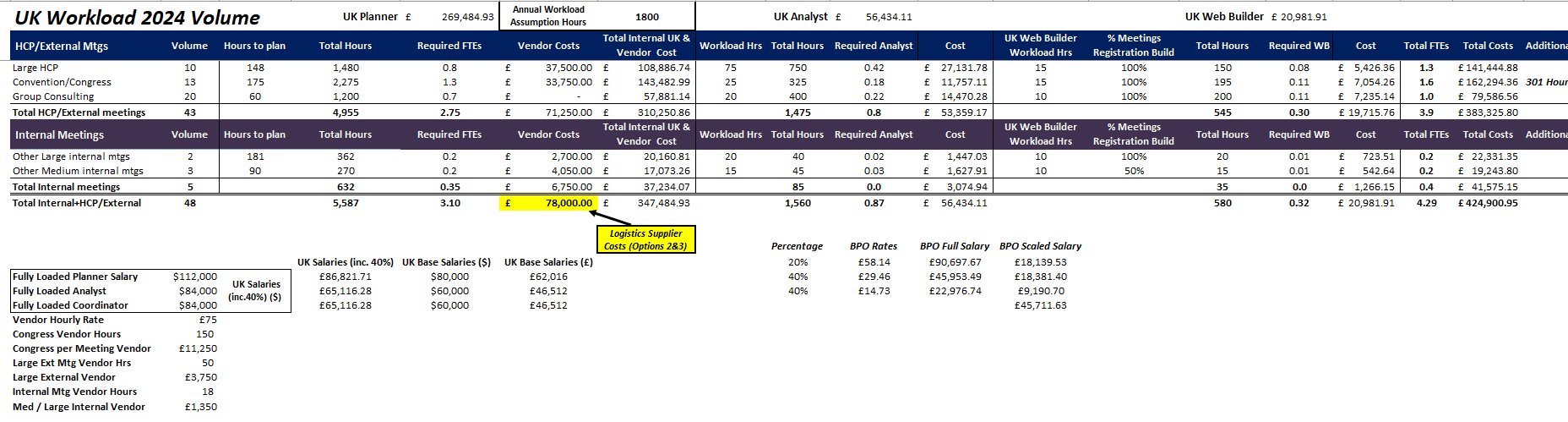Viewport: 1568px width, 422px height.
Task: Click the 'Fully Loaded Coordinator' label
Action: pos(70,305)
